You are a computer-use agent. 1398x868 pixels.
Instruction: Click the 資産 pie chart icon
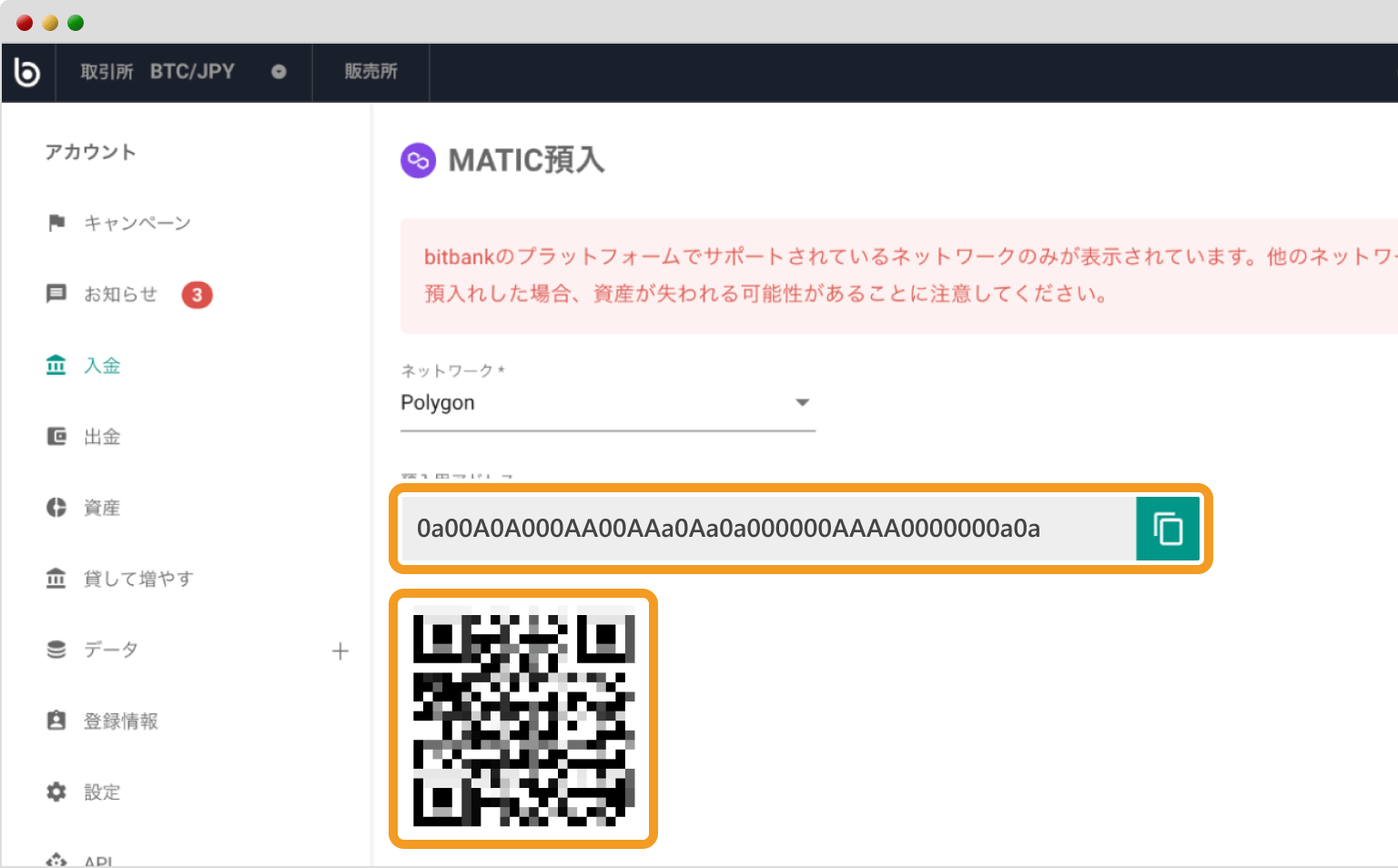click(56, 507)
